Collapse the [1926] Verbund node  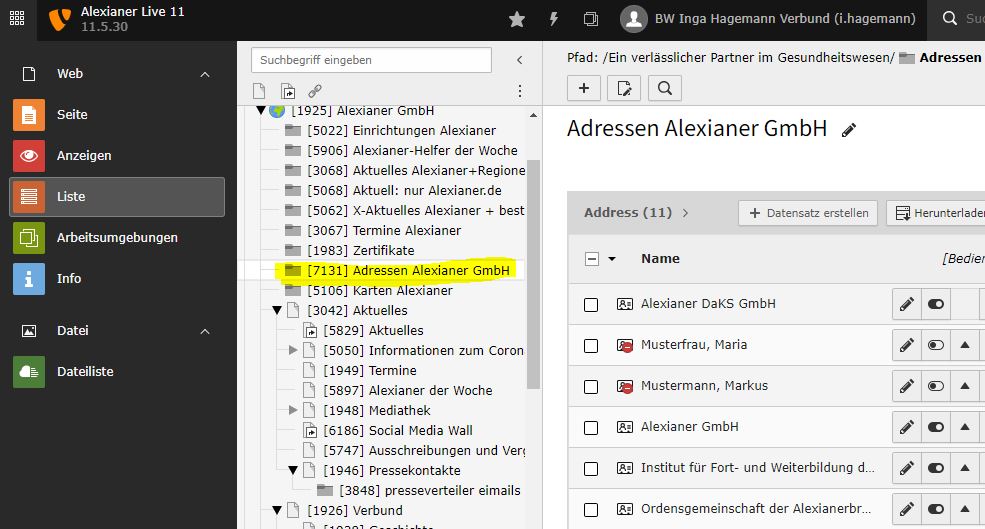(x=276, y=510)
